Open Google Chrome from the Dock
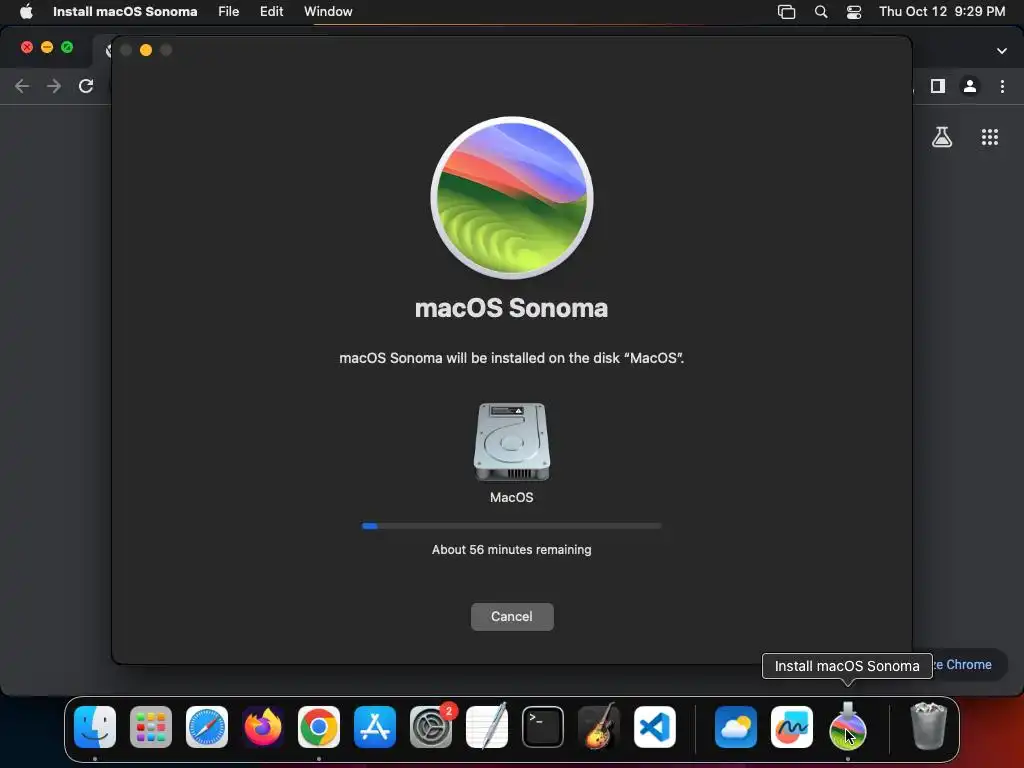Viewport: 1024px width, 768px height. (x=319, y=727)
